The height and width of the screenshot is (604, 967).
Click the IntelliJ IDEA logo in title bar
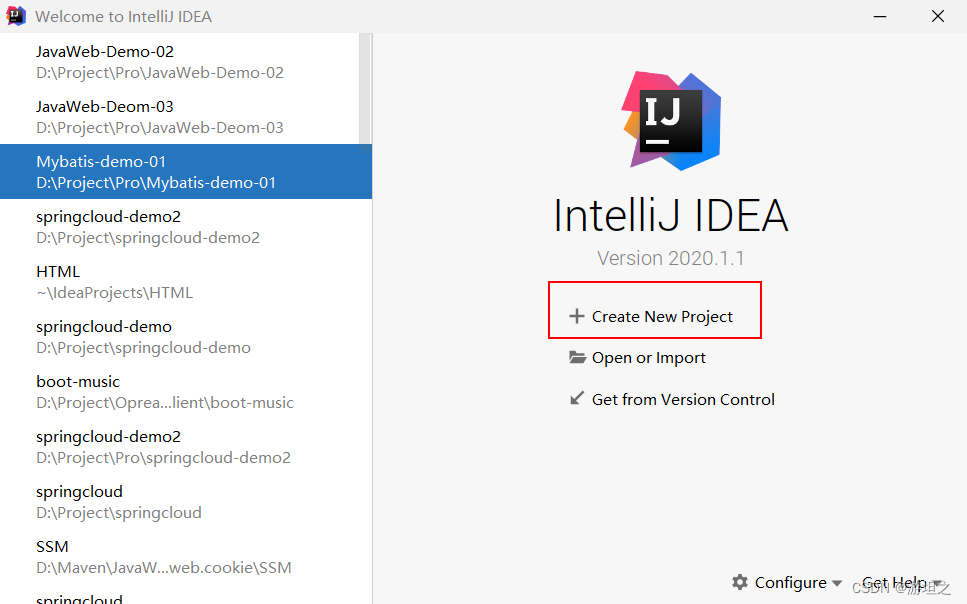coord(15,15)
